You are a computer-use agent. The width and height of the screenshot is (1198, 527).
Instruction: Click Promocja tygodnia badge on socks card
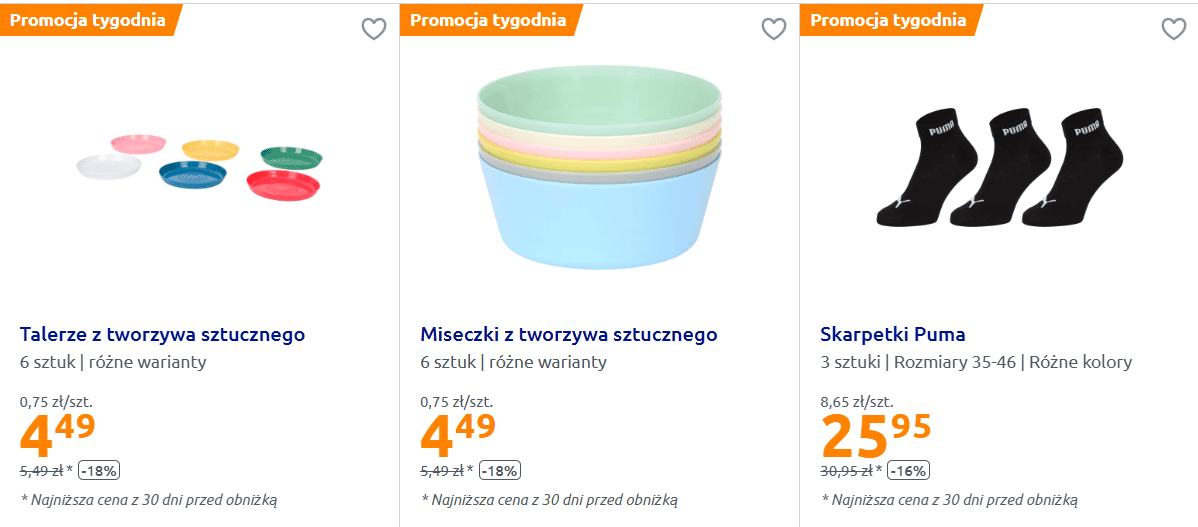pos(889,20)
